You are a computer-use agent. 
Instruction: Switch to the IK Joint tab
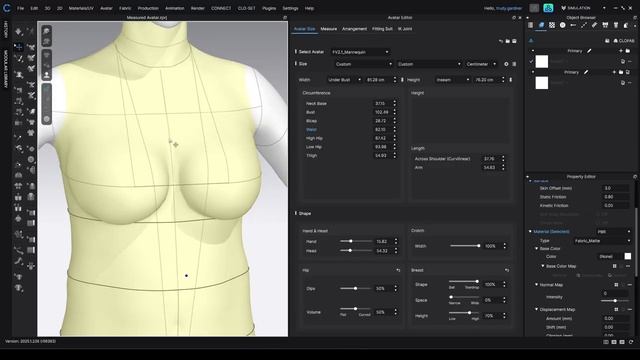(x=405, y=29)
